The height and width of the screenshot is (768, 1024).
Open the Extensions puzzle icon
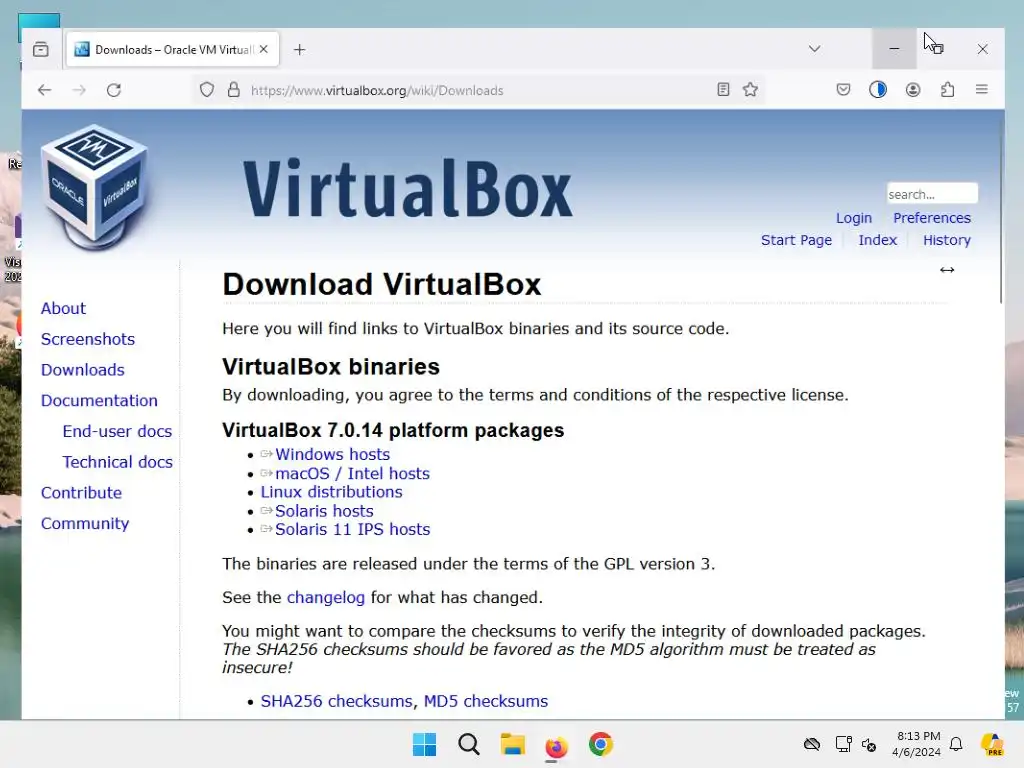pos(948,89)
